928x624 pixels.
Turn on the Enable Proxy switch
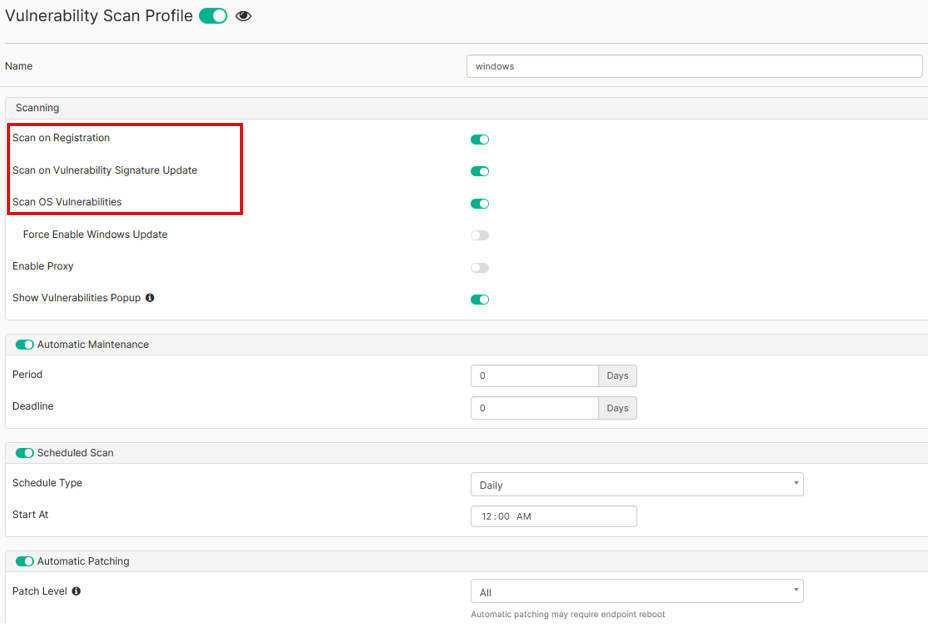(x=479, y=268)
